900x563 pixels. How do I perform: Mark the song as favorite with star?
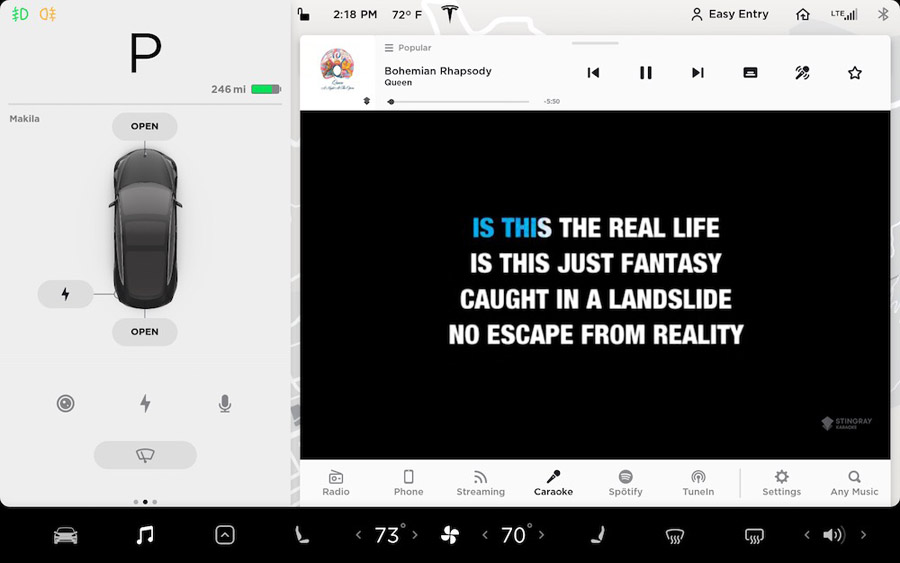(854, 73)
